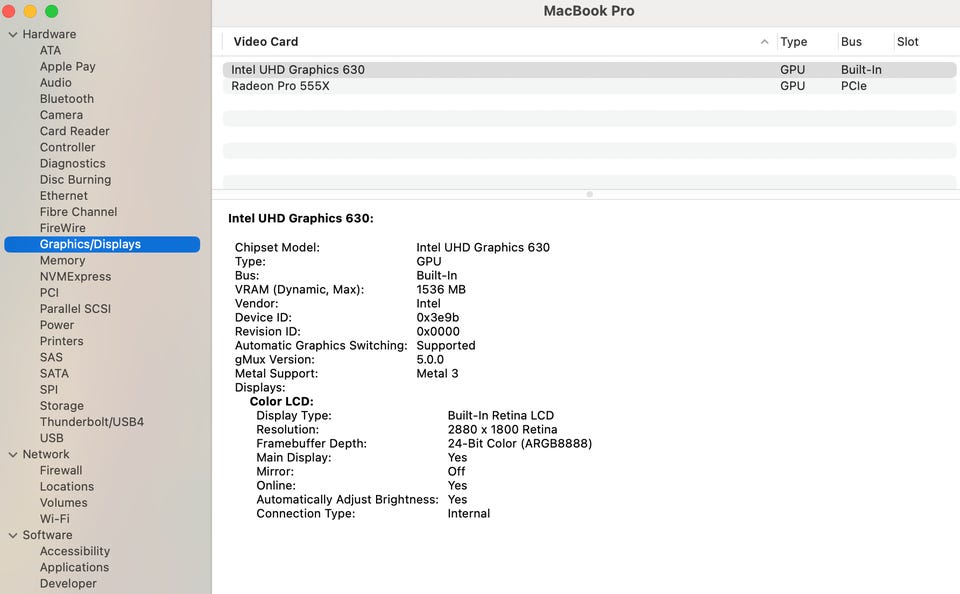Sort by the Slot column header
The image size is (960, 594).
tap(907, 42)
